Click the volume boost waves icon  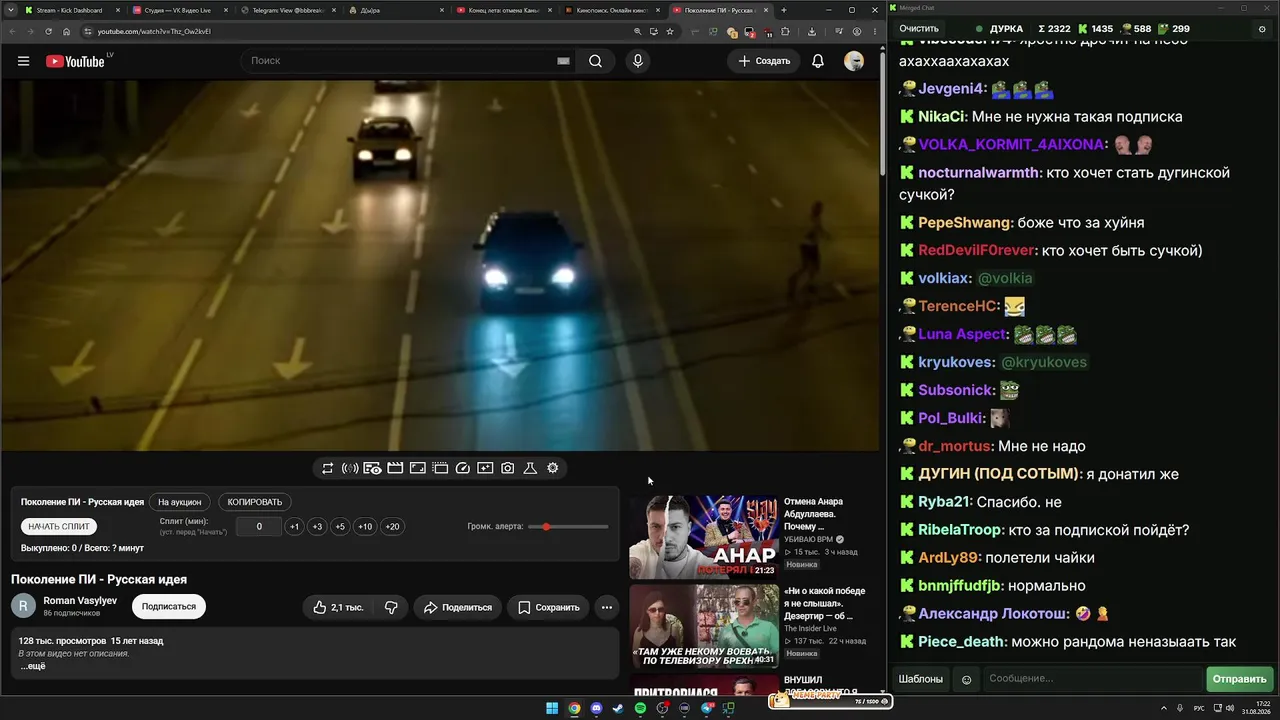(x=350, y=468)
